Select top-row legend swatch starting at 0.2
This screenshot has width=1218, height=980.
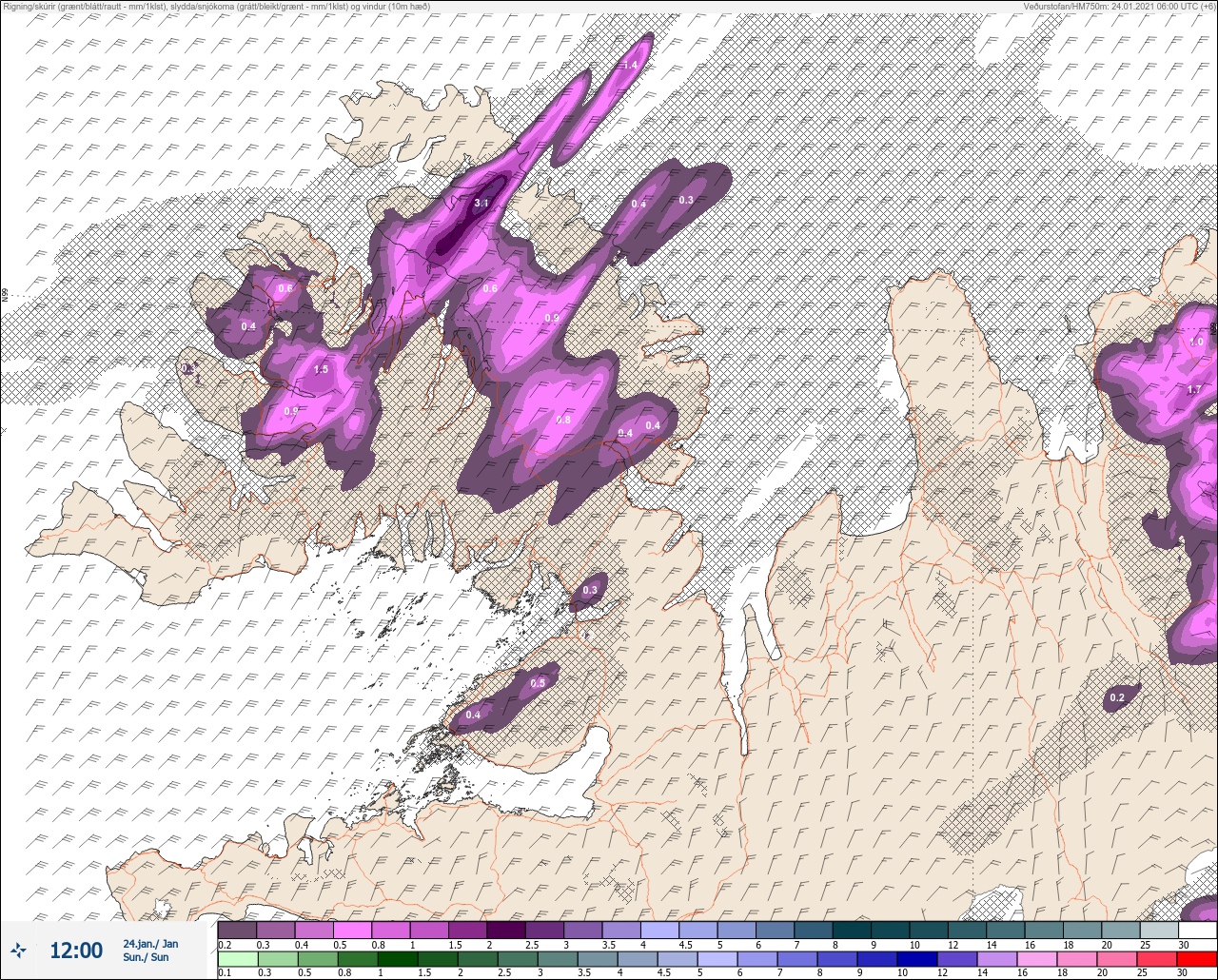click(x=237, y=930)
